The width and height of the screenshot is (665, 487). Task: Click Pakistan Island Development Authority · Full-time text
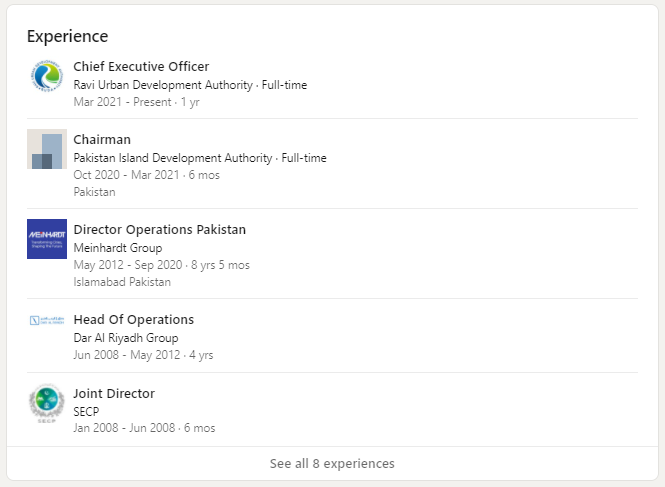tap(200, 158)
